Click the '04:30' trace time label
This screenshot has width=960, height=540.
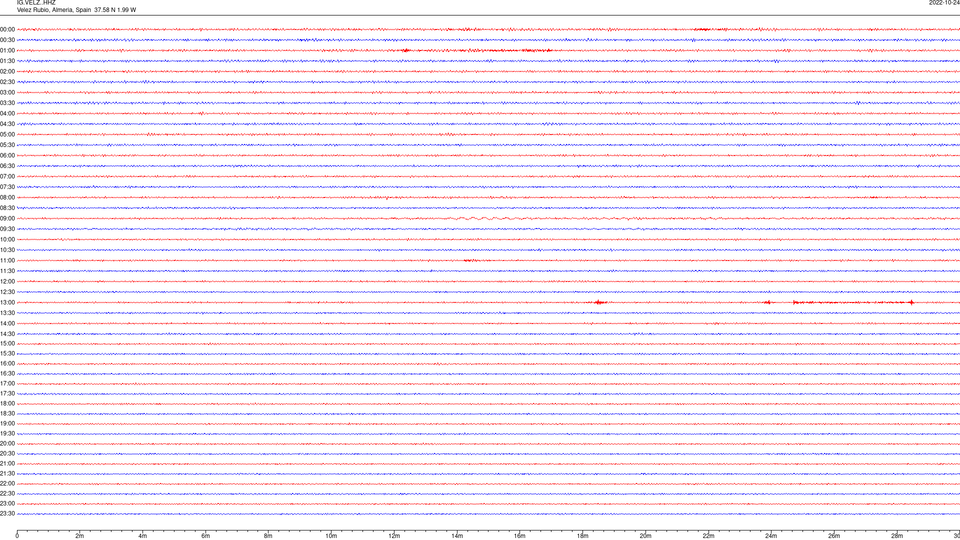[7, 124]
